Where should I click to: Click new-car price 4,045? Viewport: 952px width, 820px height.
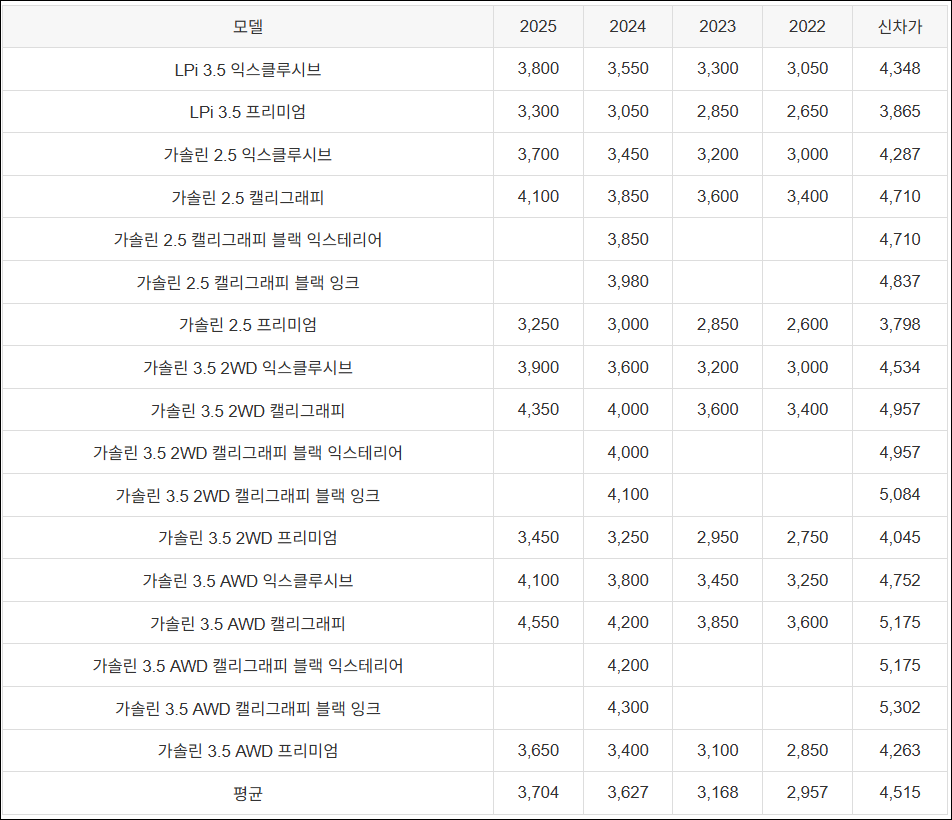pos(900,537)
